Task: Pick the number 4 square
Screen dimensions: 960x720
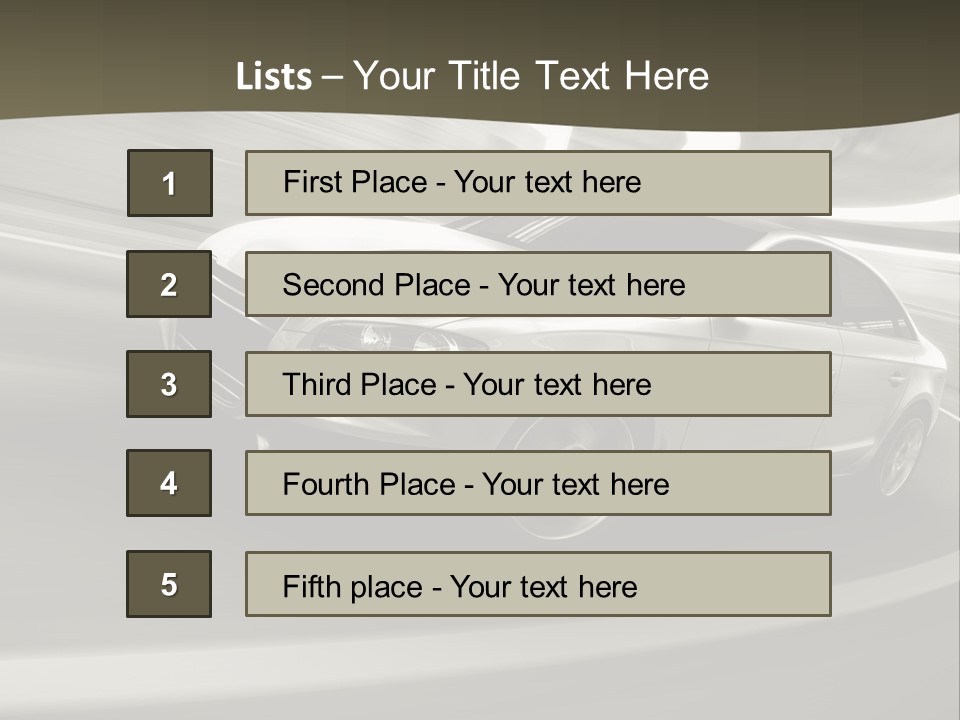Action: click(169, 483)
